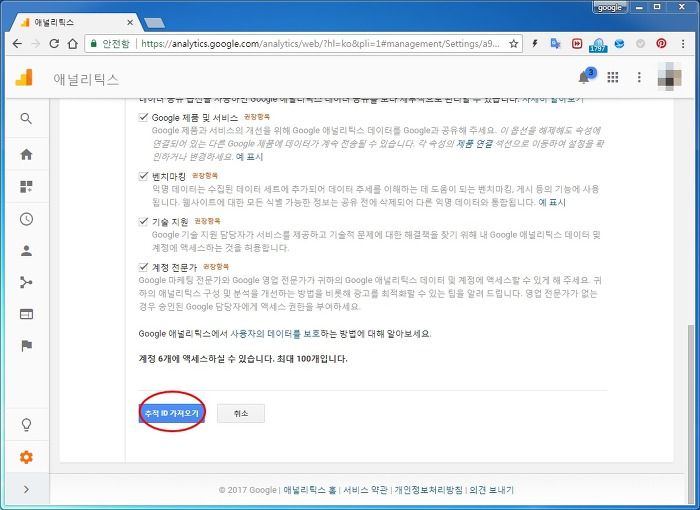Viewport: 700px width, 510px height.
Task: Close the 애널리틱스 browser tab
Action: coord(130,22)
